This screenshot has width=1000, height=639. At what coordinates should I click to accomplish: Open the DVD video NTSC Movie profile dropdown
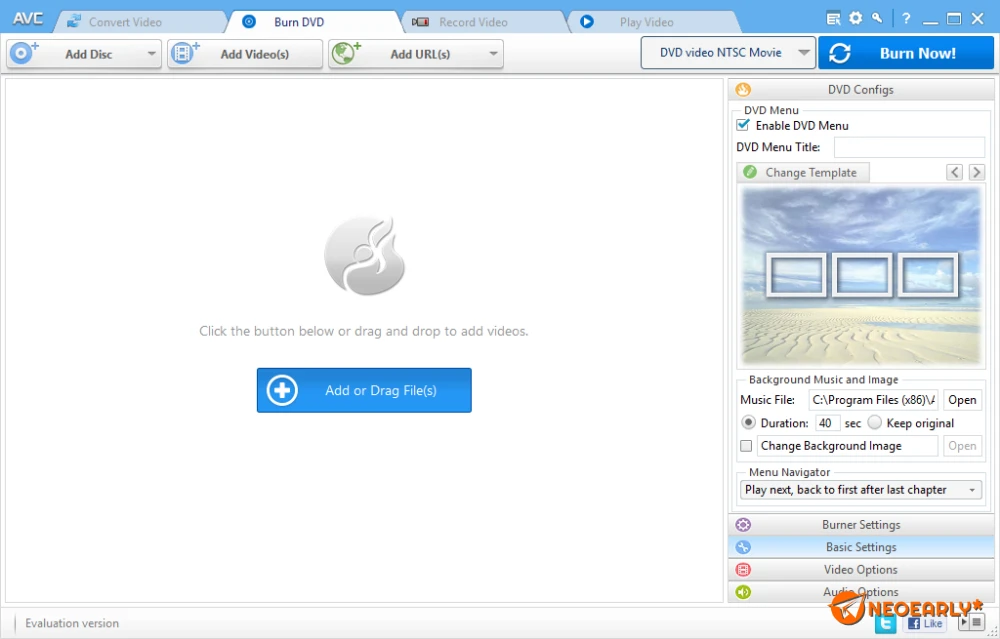(728, 52)
